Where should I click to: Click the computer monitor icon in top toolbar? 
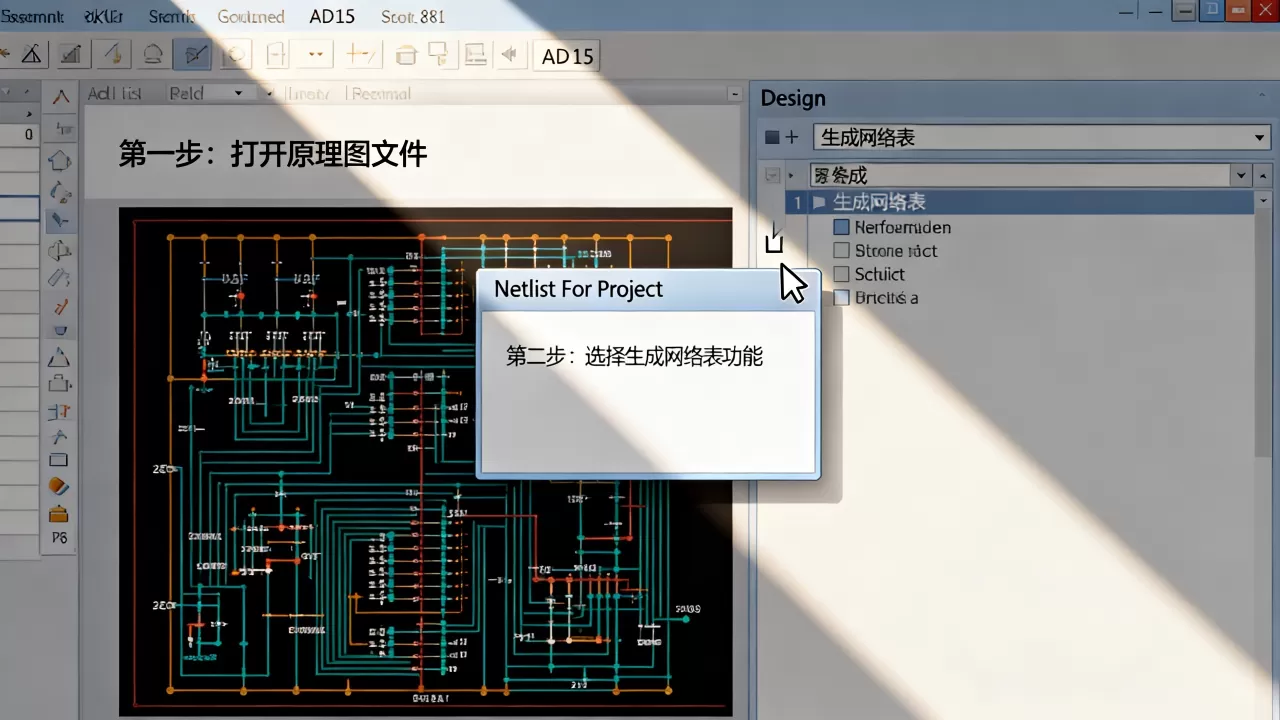coord(476,55)
